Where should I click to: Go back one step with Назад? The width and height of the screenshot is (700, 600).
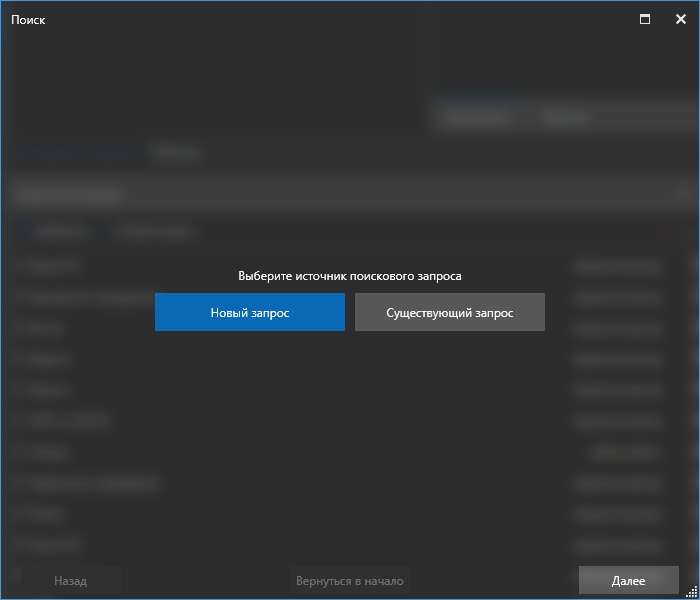pyautogui.click(x=70, y=580)
